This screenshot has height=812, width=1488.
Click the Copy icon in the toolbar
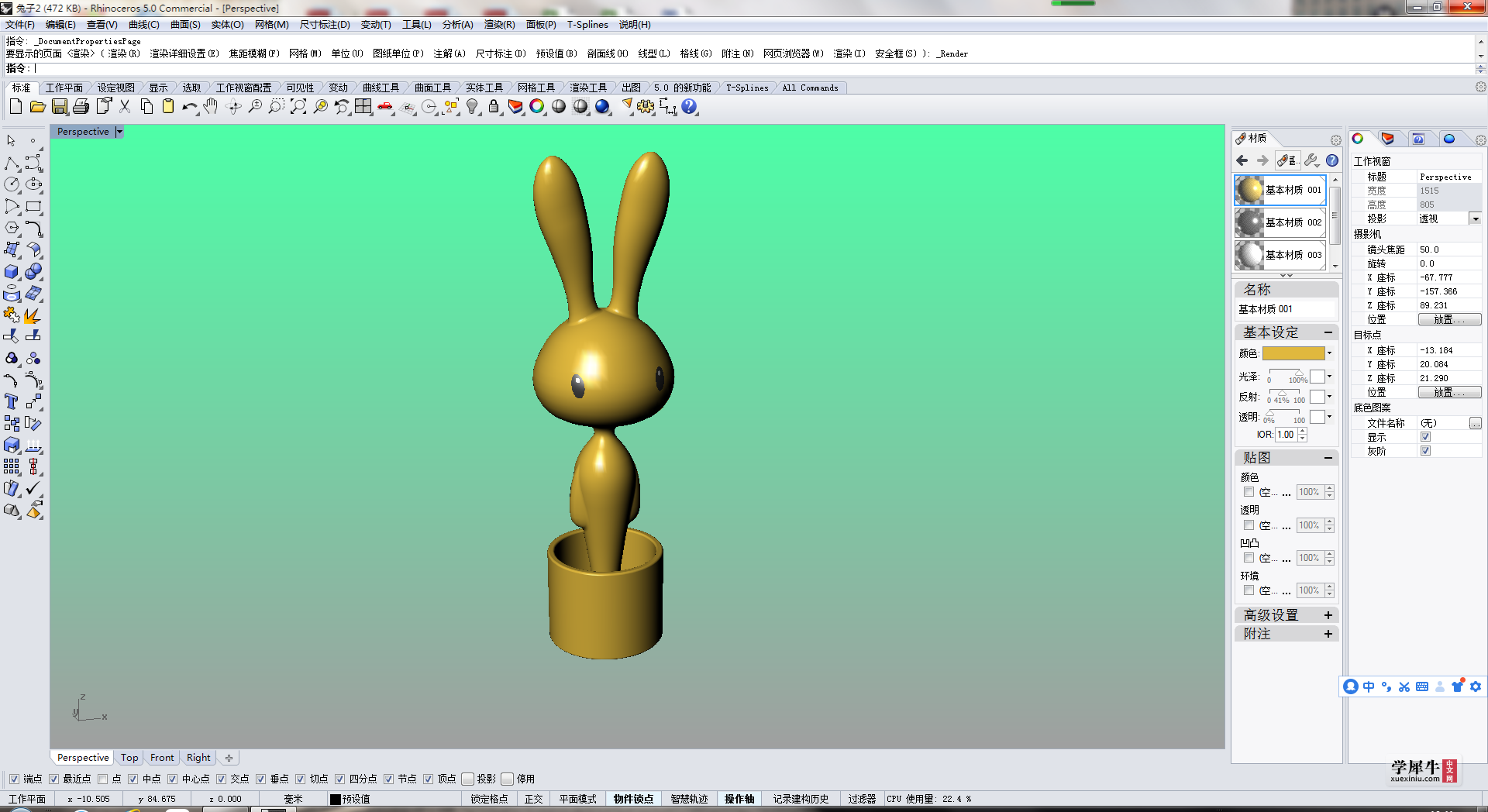tap(146, 107)
